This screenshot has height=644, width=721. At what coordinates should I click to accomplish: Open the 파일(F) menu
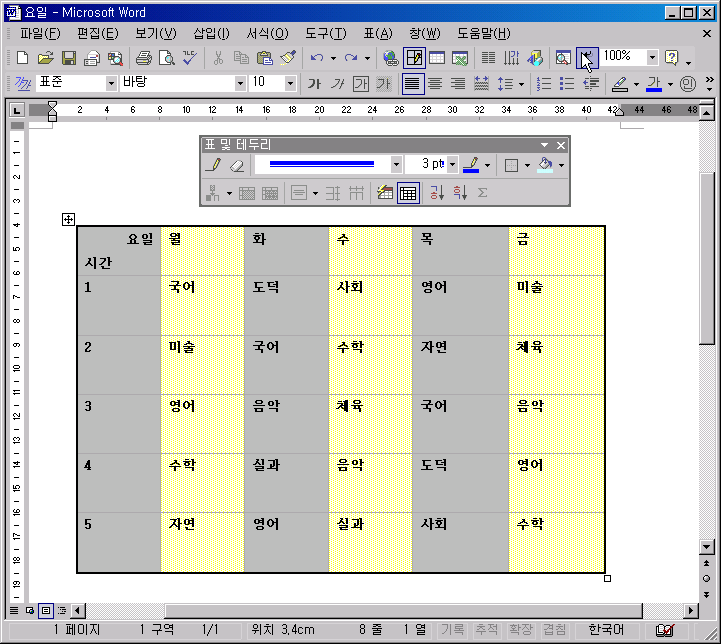(40, 34)
